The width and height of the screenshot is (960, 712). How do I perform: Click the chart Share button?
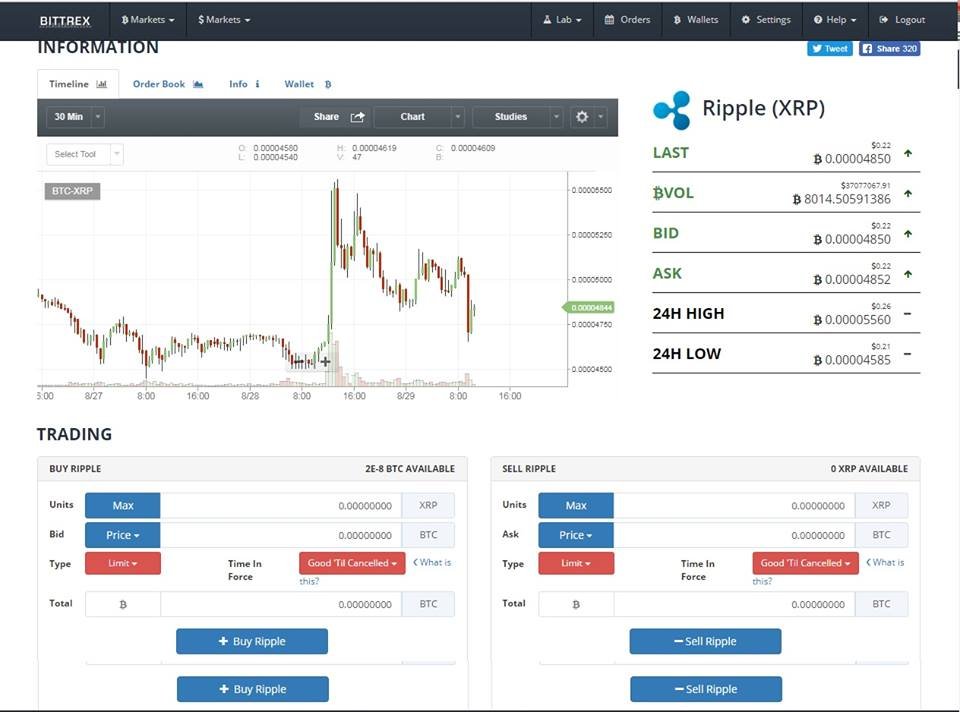(x=339, y=116)
